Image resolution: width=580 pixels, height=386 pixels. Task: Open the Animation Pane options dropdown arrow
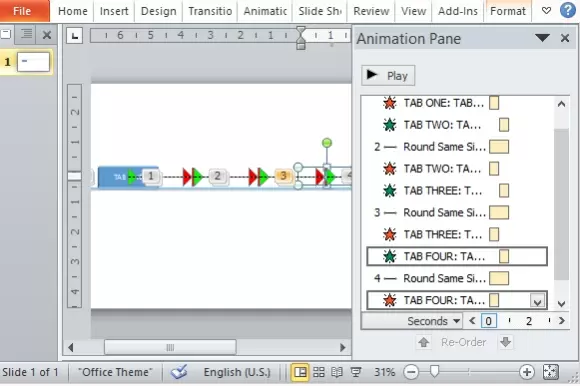(542, 38)
